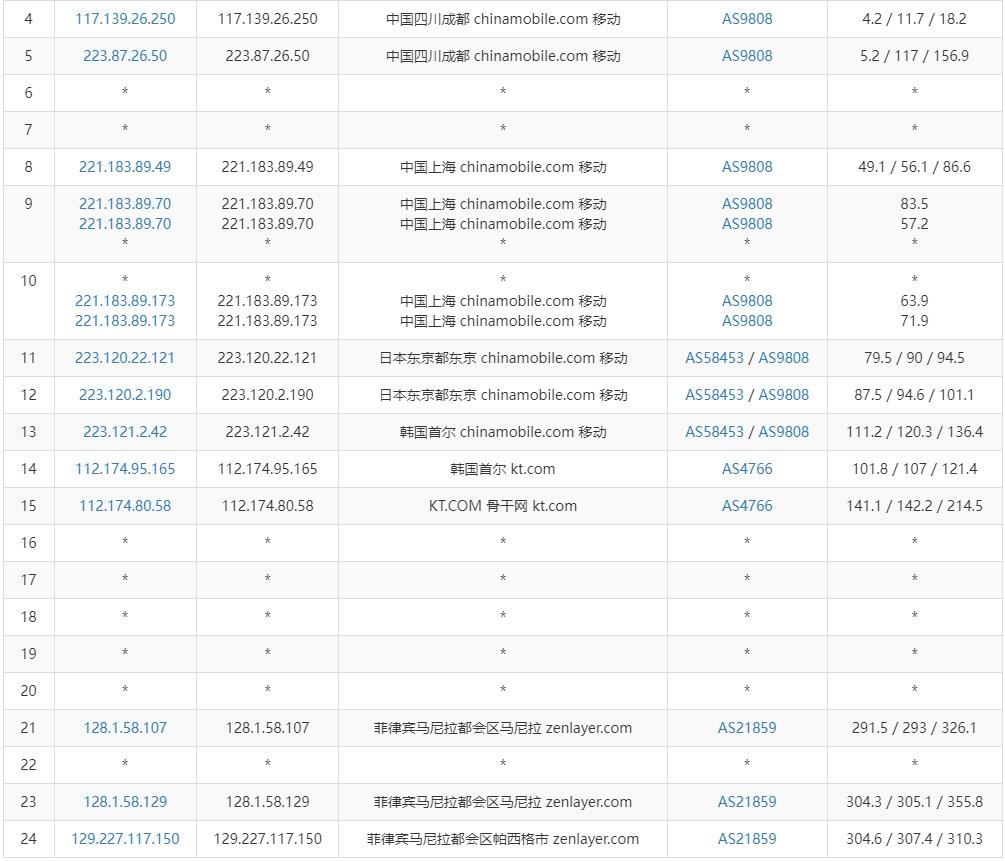Open IP link 117.139.26.250
Screen dimensions: 1005x861
click(x=125, y=19)
